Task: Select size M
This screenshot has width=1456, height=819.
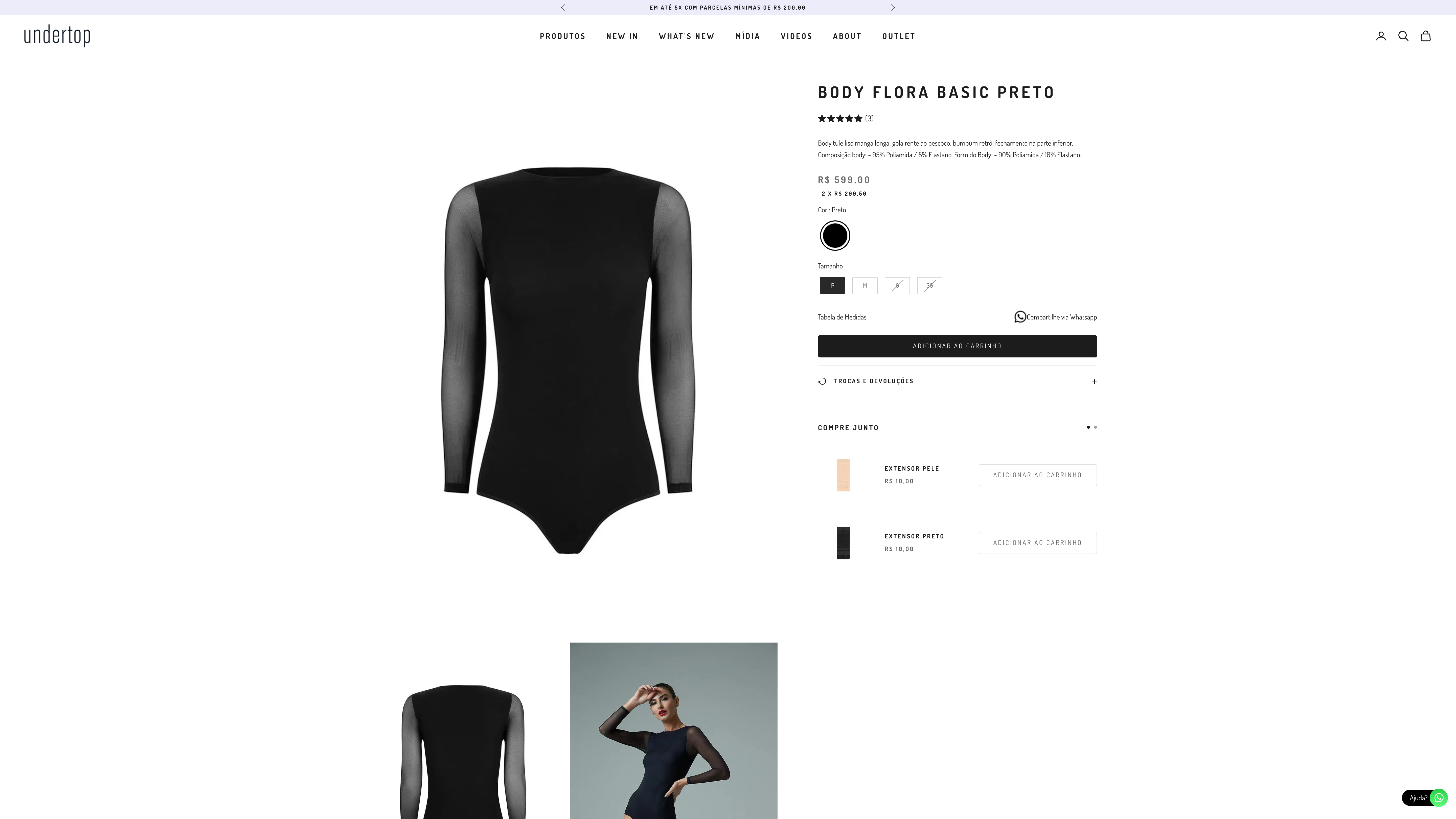Action: click(865, 285)
